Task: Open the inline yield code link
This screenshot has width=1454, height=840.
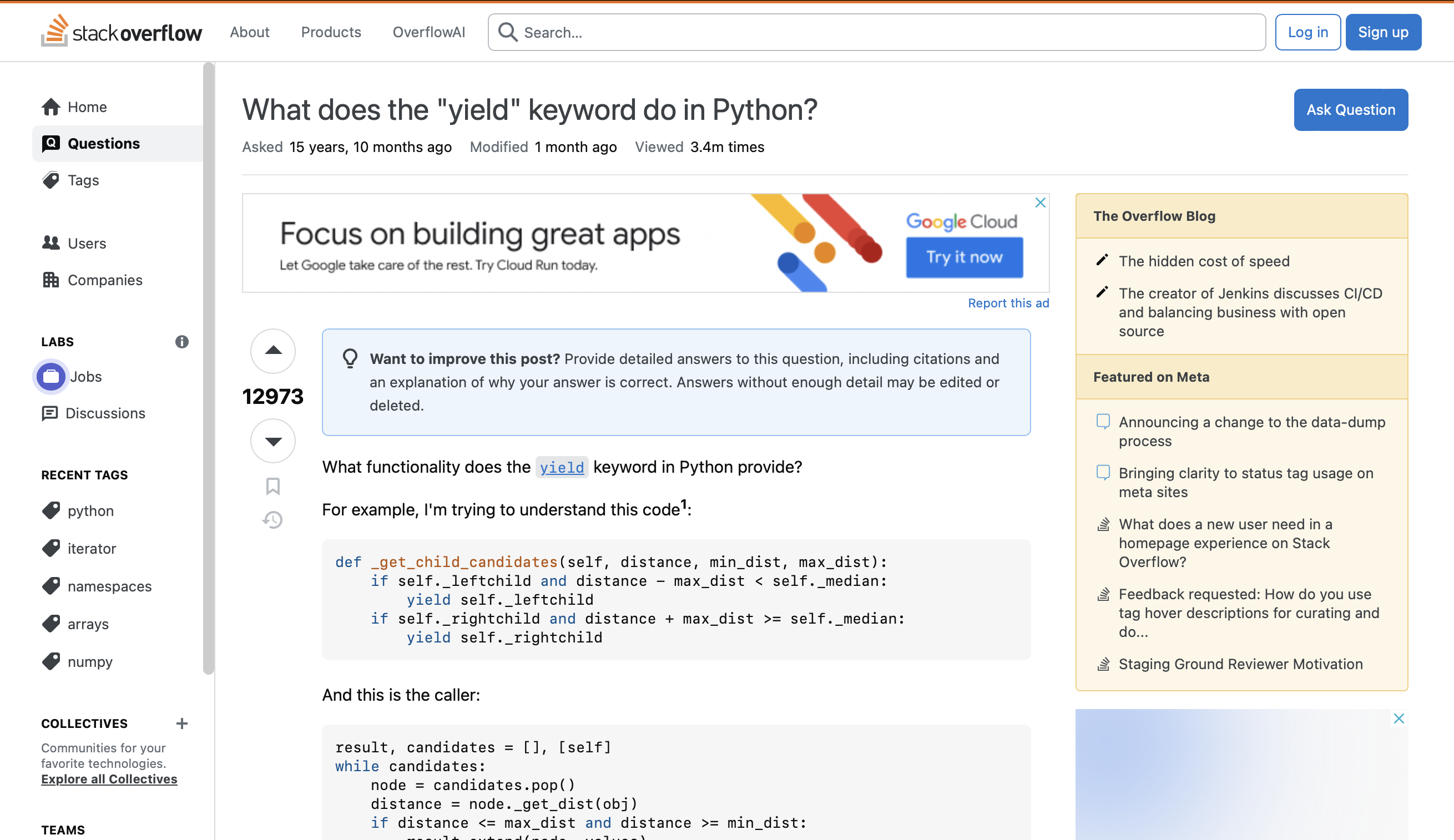Action: 562,467
